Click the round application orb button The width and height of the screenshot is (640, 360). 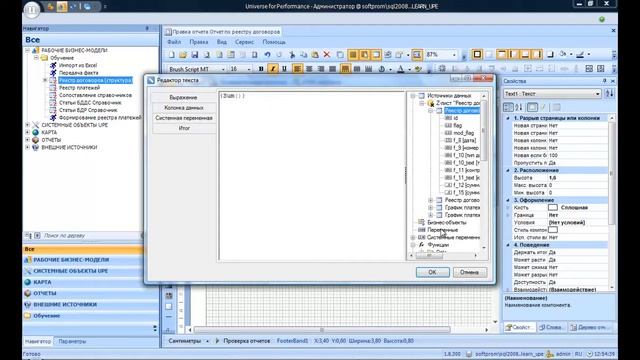(32, 9)
